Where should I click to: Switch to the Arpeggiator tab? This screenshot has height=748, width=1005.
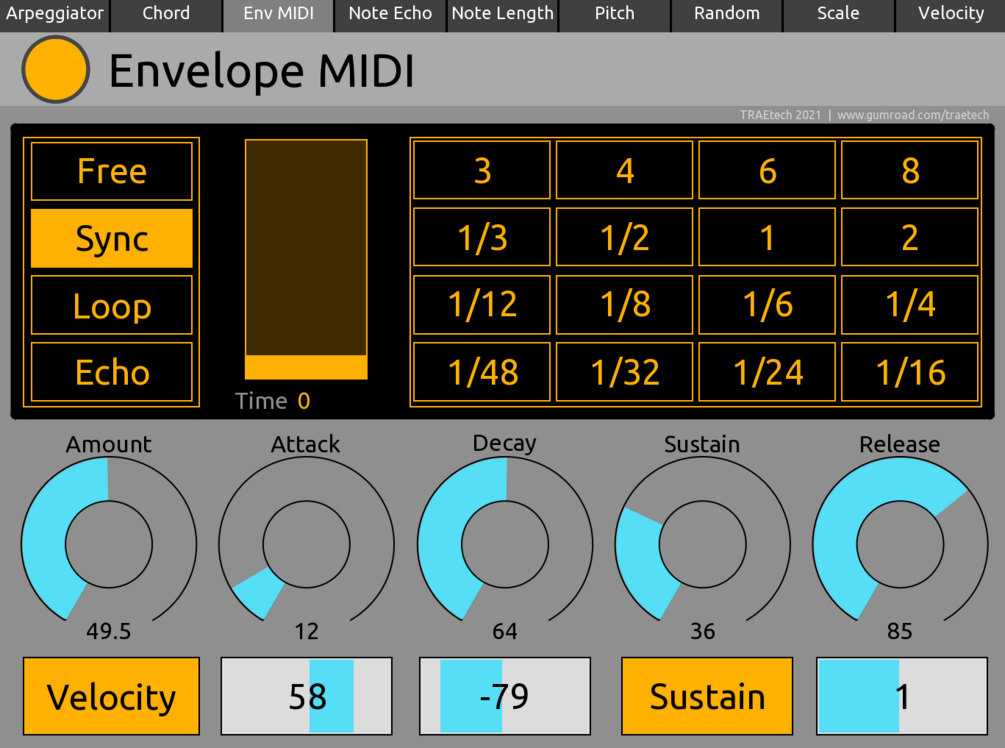pyautogui.click(x=54, y=15)
